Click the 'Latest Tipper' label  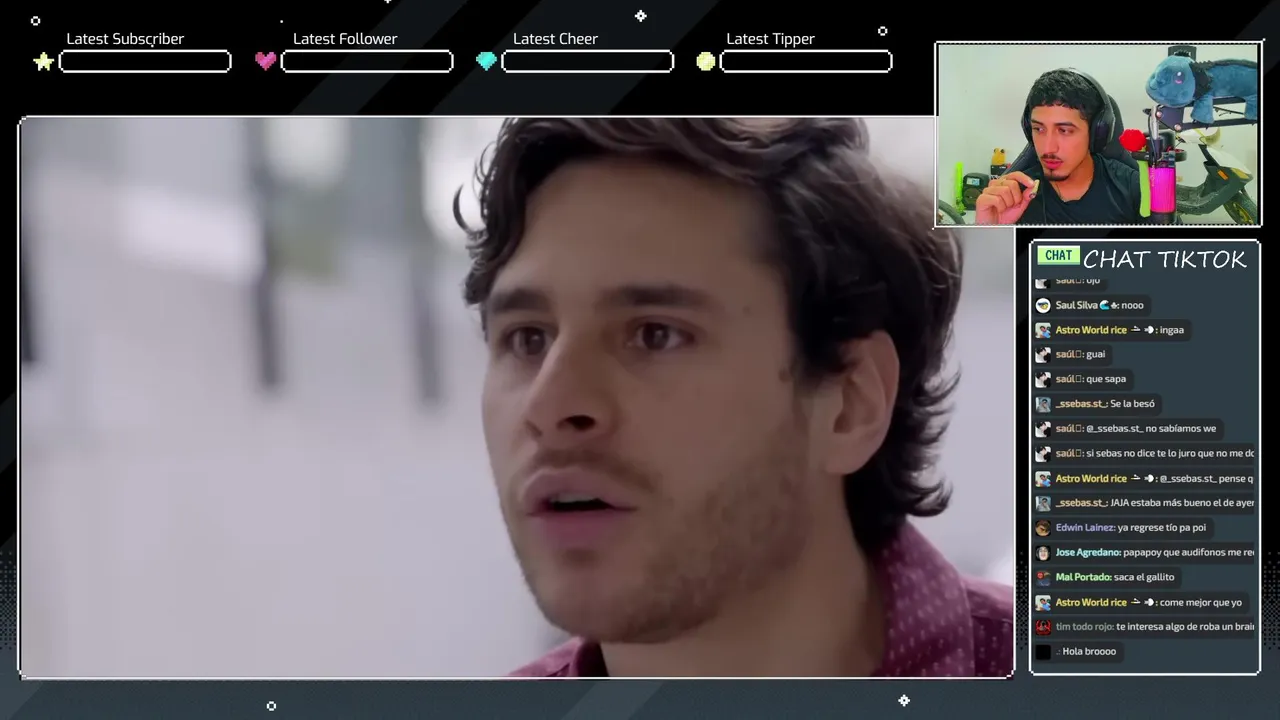[x=770, y=39]
